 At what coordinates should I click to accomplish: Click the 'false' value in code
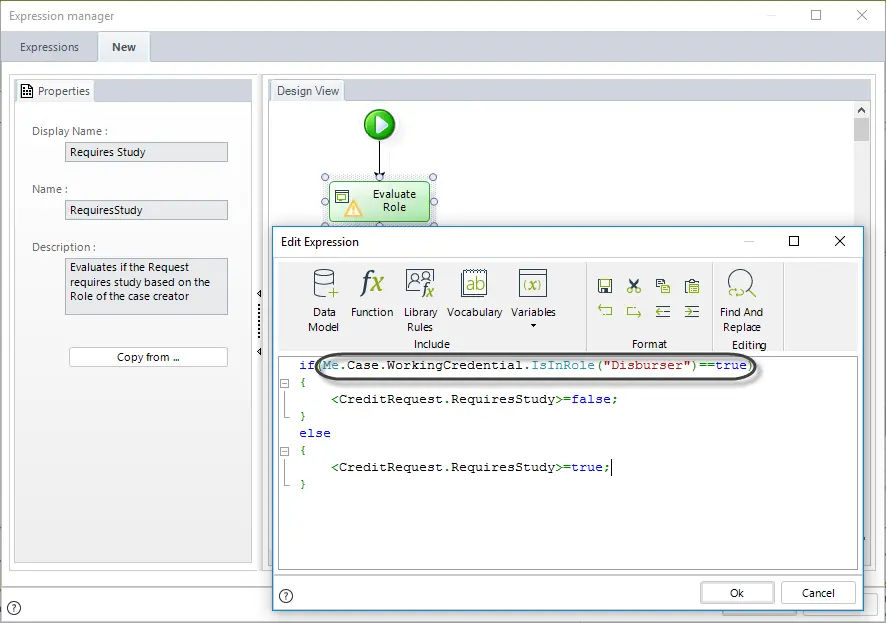point(590,399)
